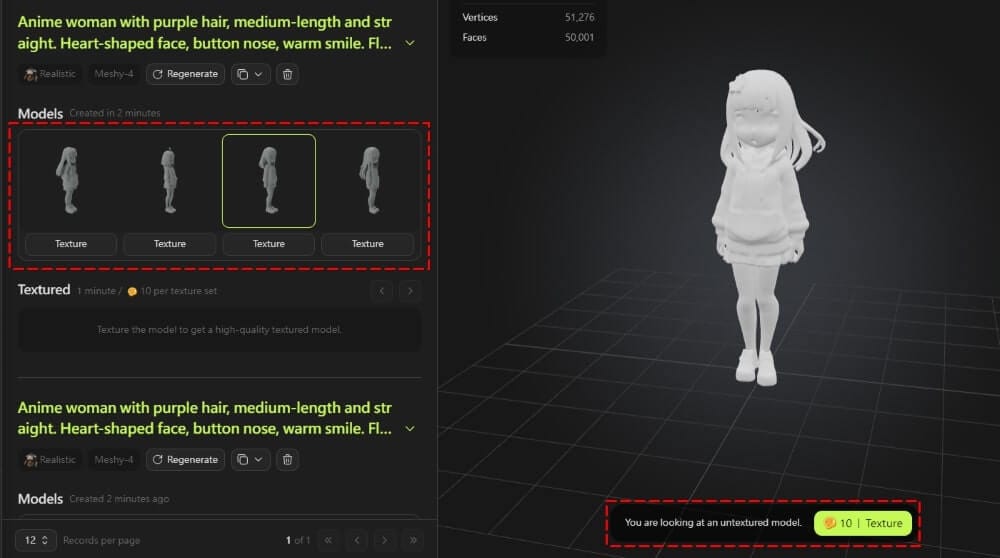This screenshot has height=558, width=1000.
Task: Open copy options dropdown in lower card
Action: (x=250, y=459)
